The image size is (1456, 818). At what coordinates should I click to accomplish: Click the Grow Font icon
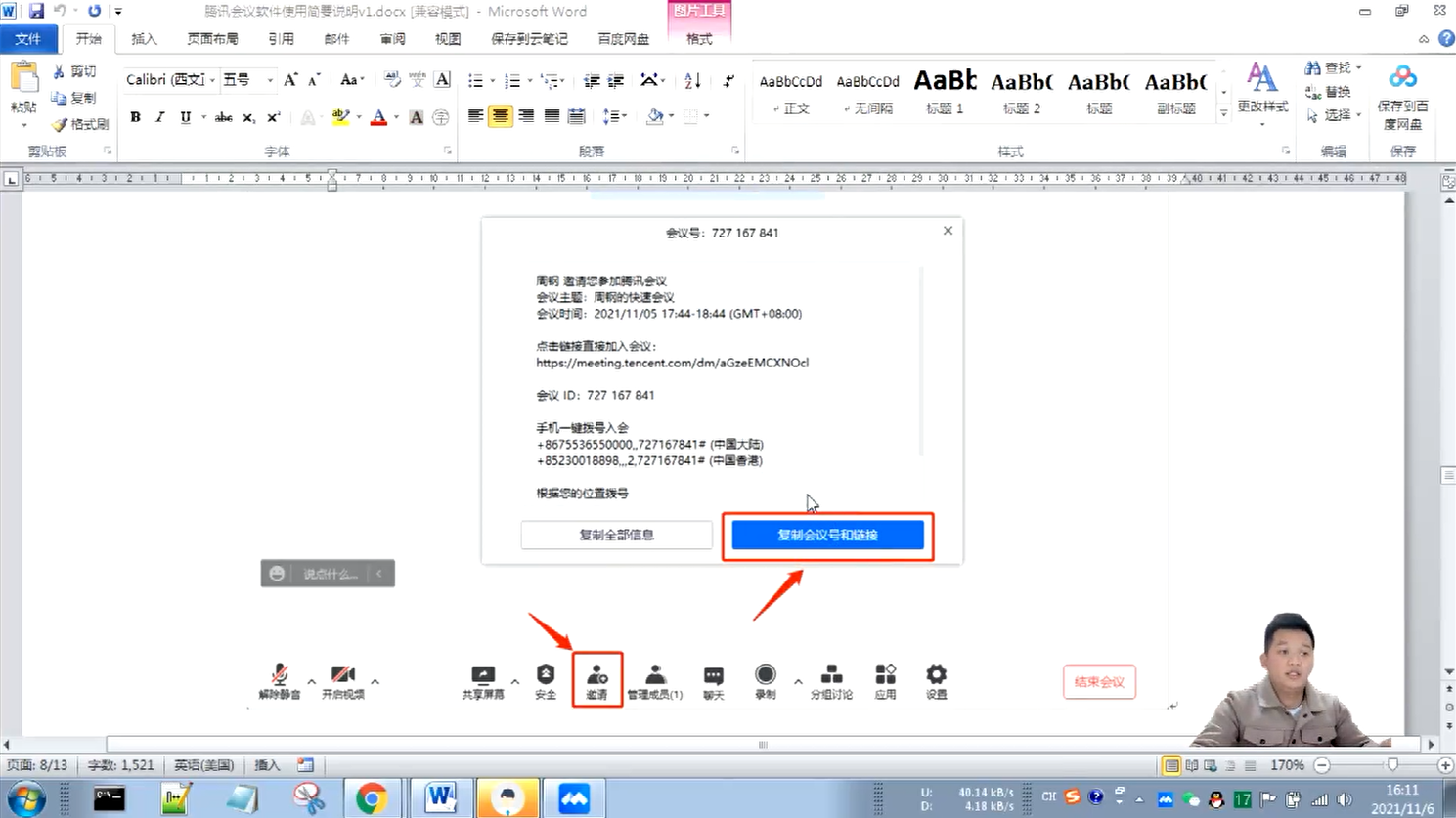289,80
